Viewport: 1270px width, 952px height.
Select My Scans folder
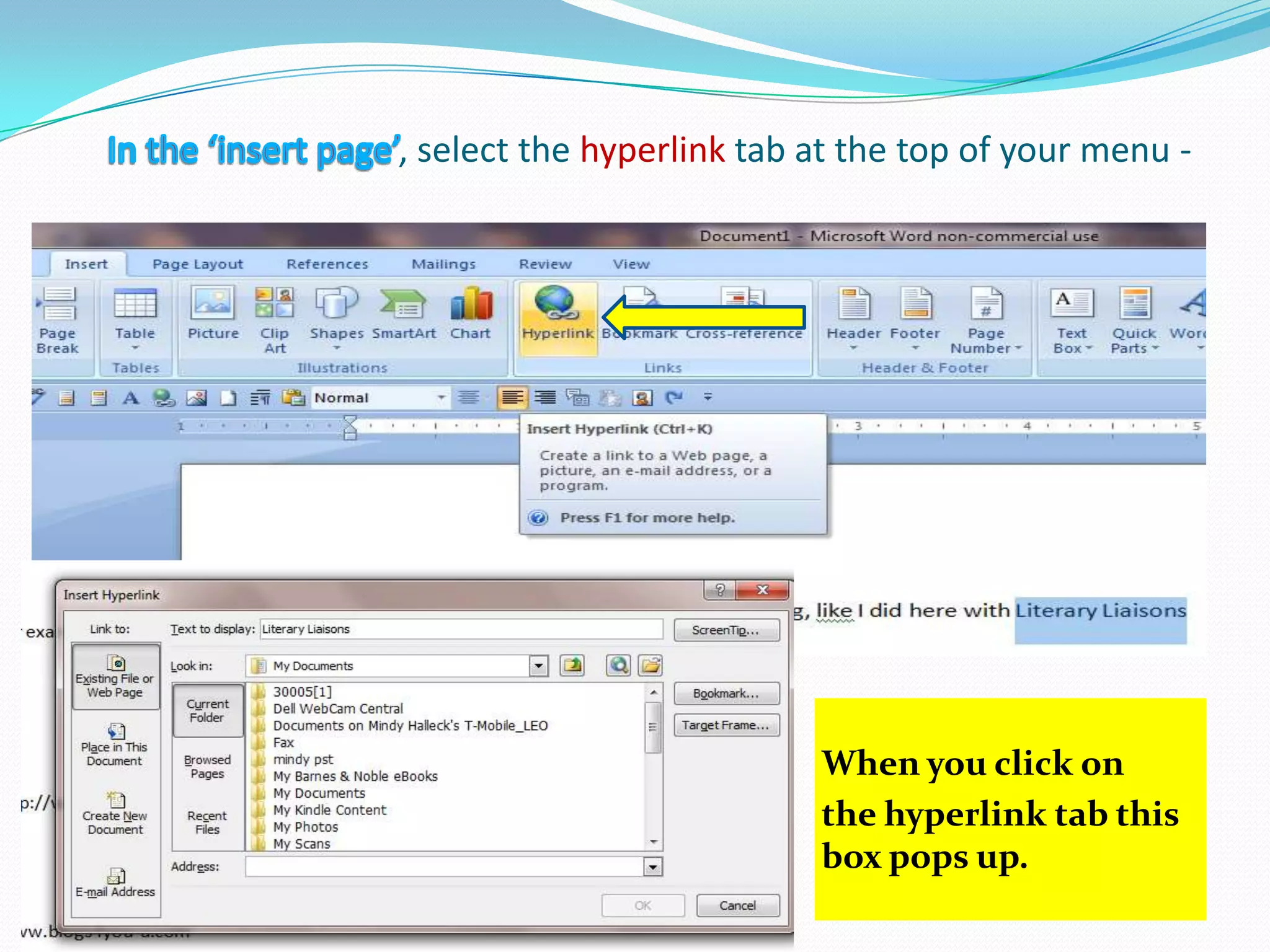click(x=302, y=844)
